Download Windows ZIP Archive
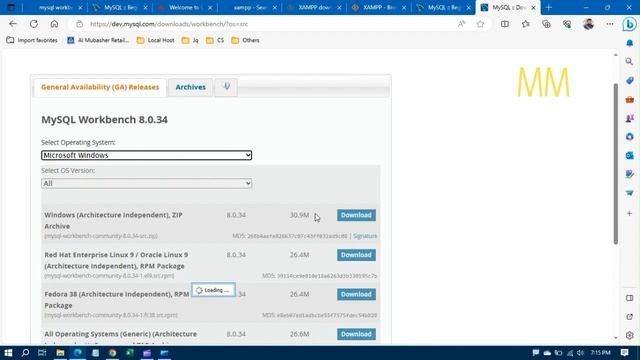Image resolution: width=640 pixels, height=360 pixels. 356,215
